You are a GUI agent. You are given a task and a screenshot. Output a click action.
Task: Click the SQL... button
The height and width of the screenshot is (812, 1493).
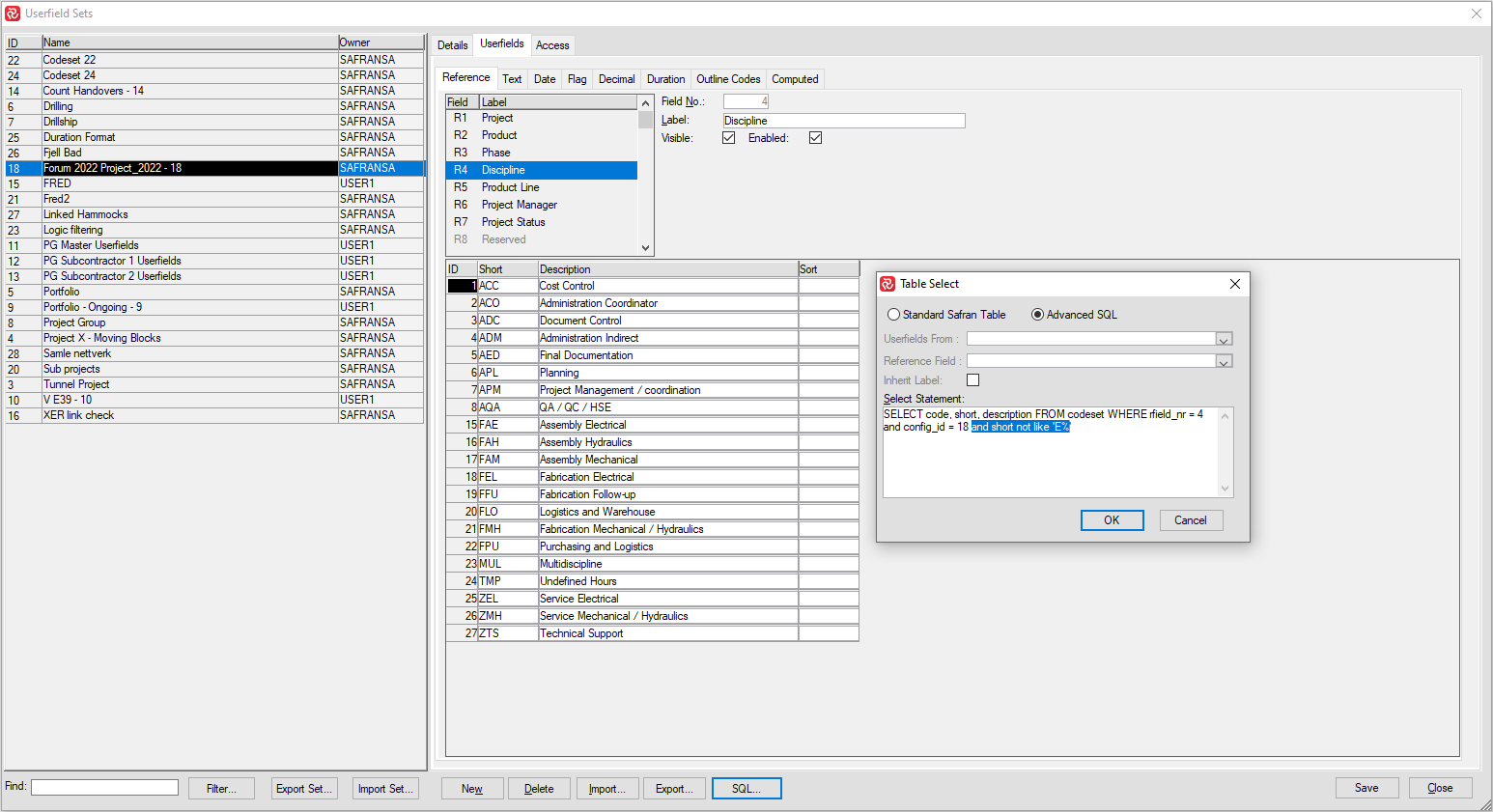(x=746, y=789)
